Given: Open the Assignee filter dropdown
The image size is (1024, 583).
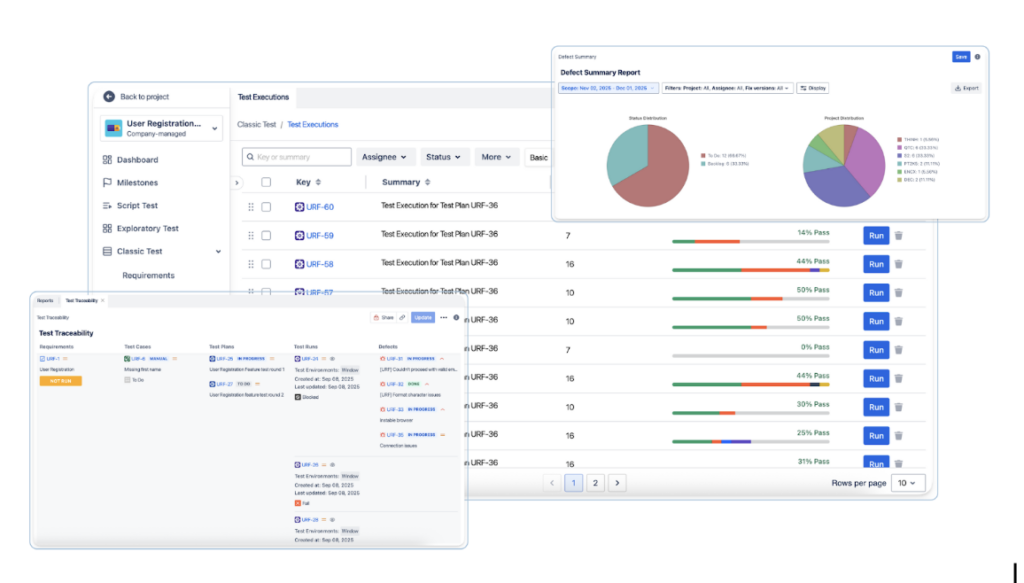Looking at the screenshot, I should click(x=385, y=157).
